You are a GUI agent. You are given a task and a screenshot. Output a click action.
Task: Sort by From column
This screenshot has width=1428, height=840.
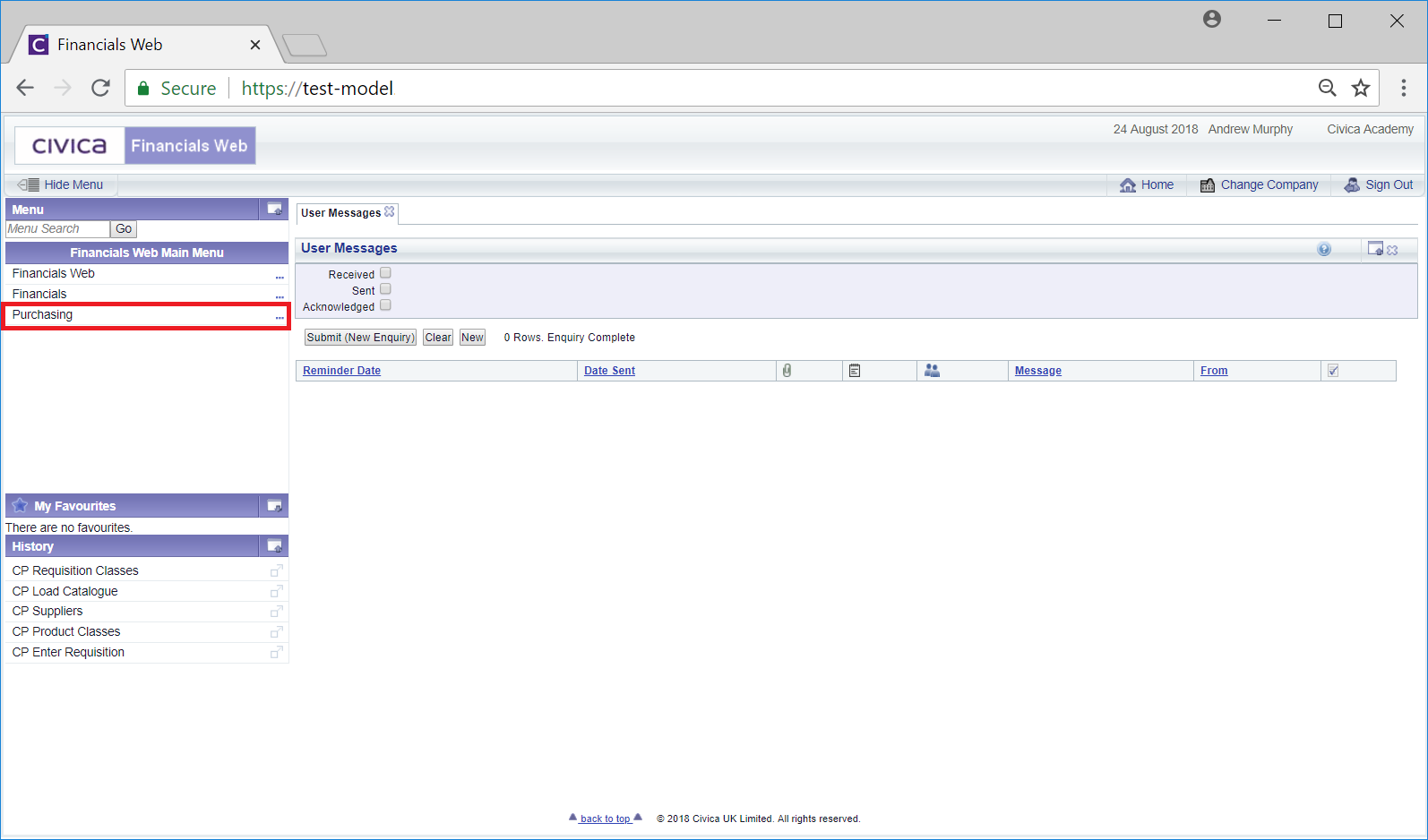(1214, 371)
